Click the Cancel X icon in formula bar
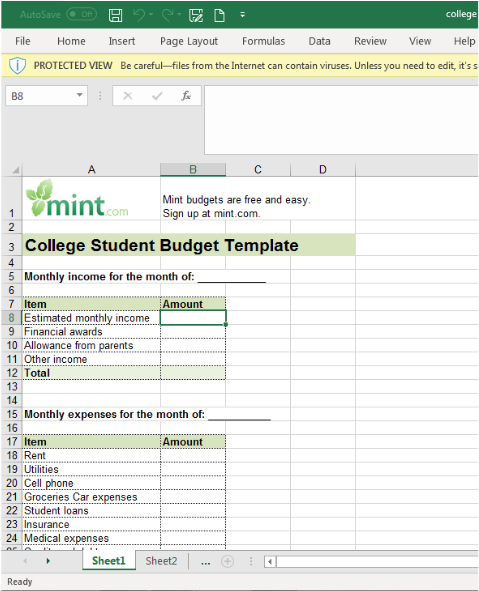The width and height of the screenshot is (479, 591). [128, 96]
